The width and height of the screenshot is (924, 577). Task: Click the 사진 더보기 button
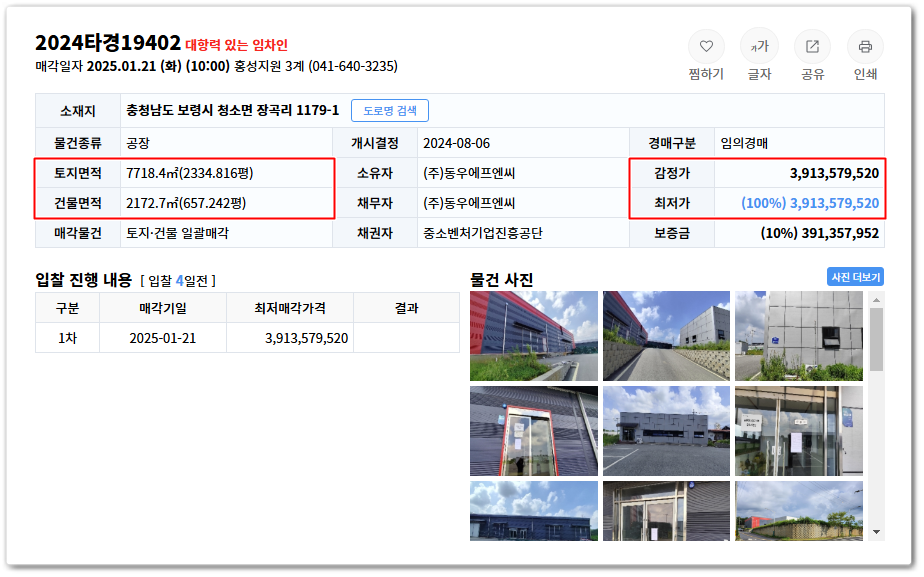coord(855,277)
